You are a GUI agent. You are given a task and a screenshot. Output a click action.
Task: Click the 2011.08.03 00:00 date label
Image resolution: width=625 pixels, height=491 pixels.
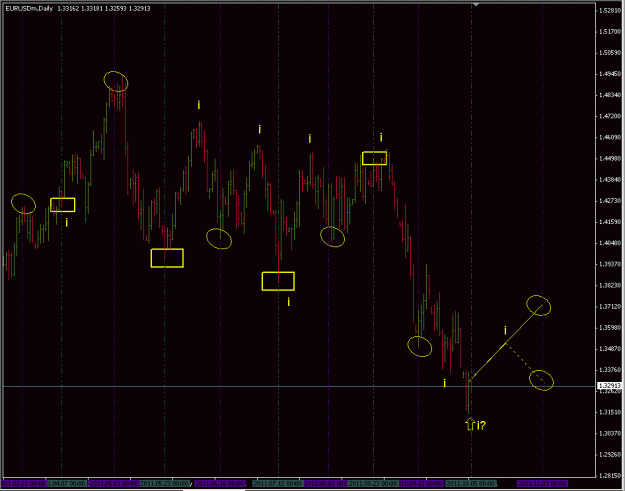[x=326, y=483]
